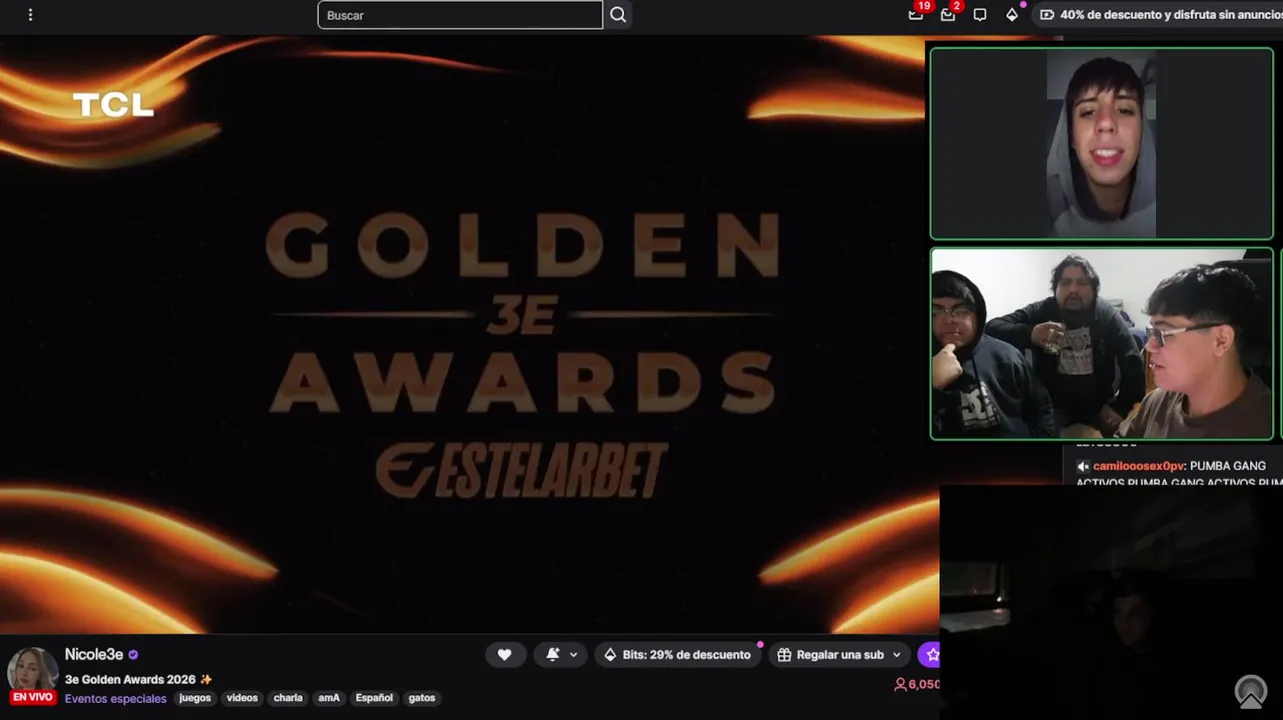Image resolution: width=1283 pixels, height=720 pixels.
Task: Open the three-dot menu in the top bar
Action: (30, 15)
